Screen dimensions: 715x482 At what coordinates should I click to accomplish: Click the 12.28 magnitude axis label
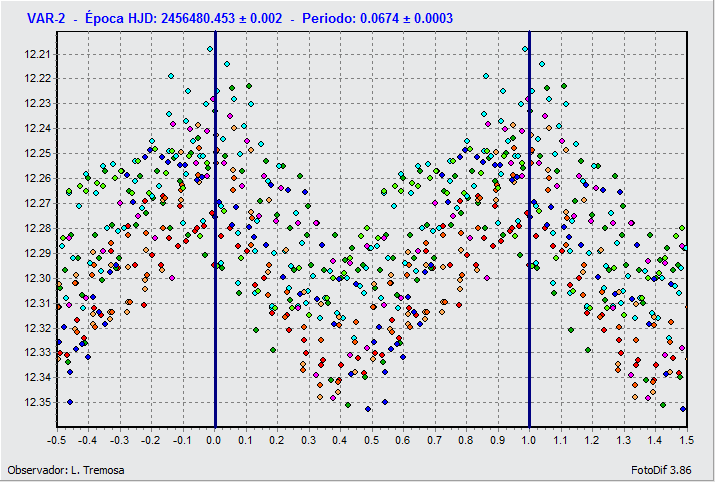click(36, 228)
